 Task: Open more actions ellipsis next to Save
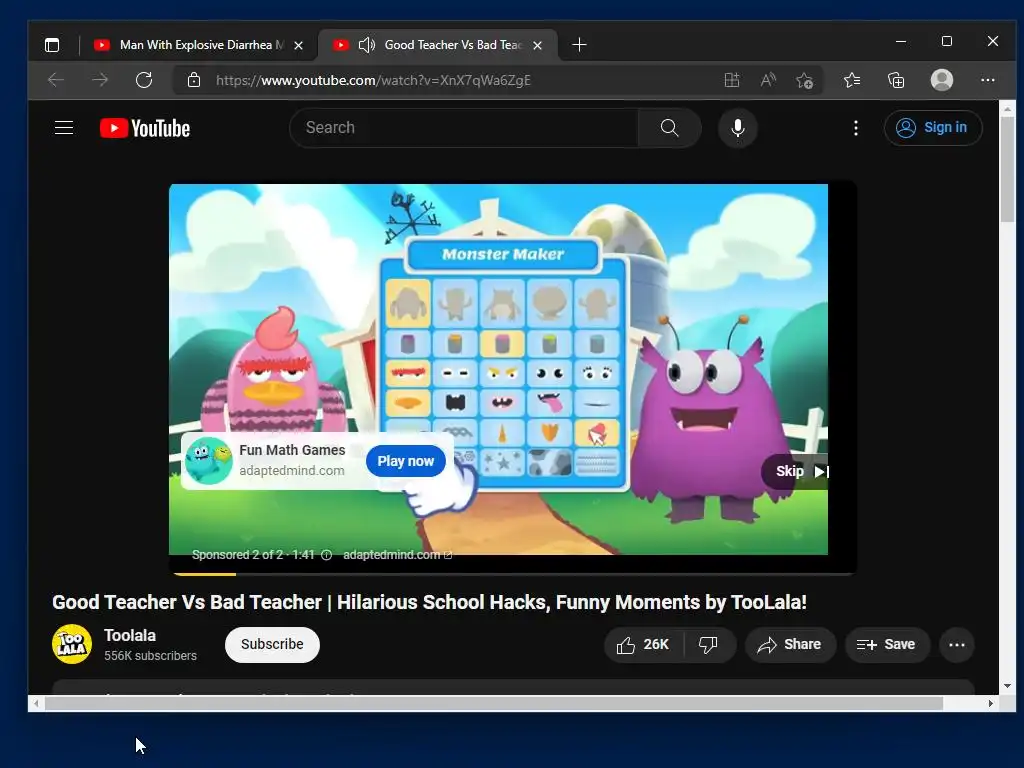click(957, 645)
